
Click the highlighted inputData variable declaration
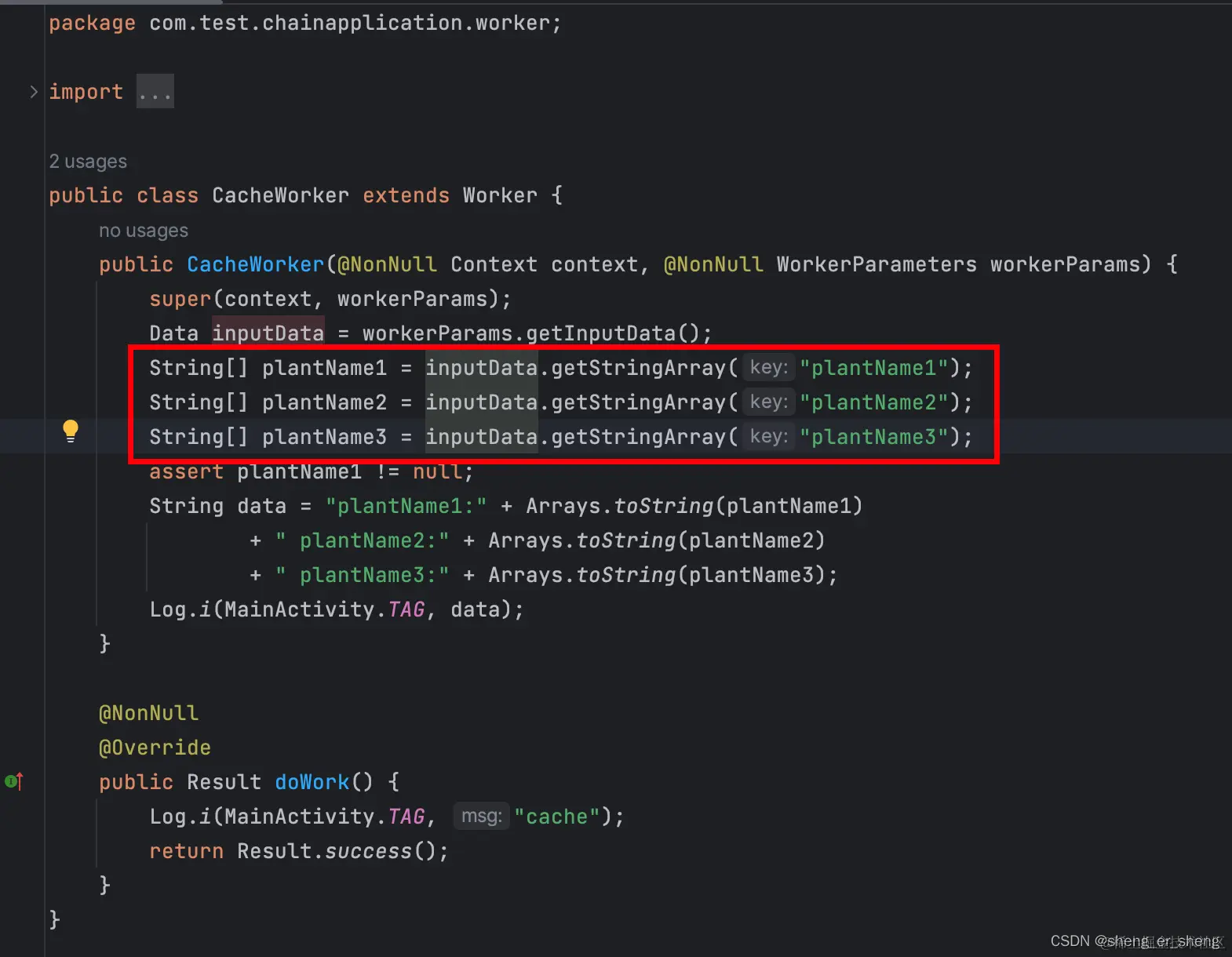tap(268, 333)
